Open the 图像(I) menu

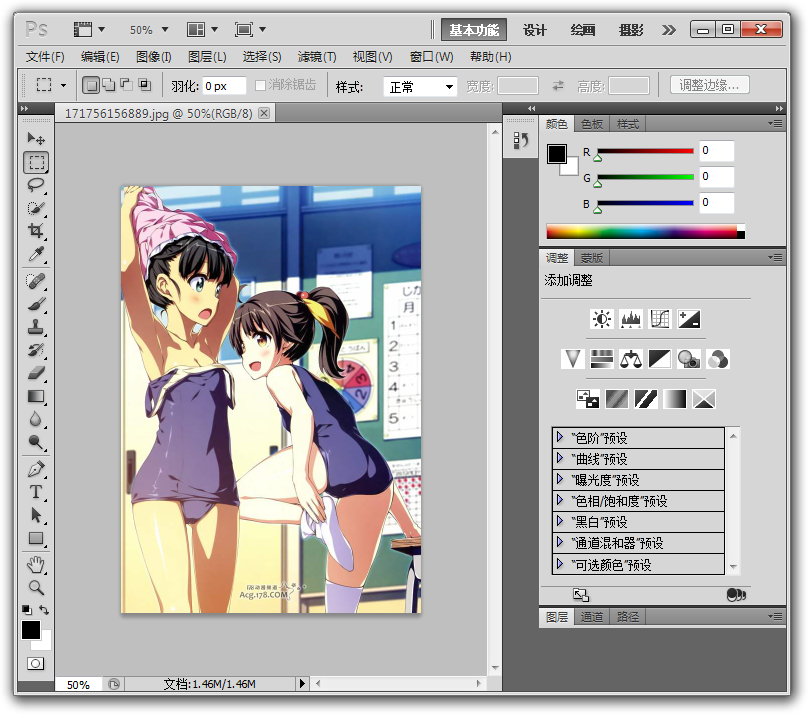pos(154,57)
